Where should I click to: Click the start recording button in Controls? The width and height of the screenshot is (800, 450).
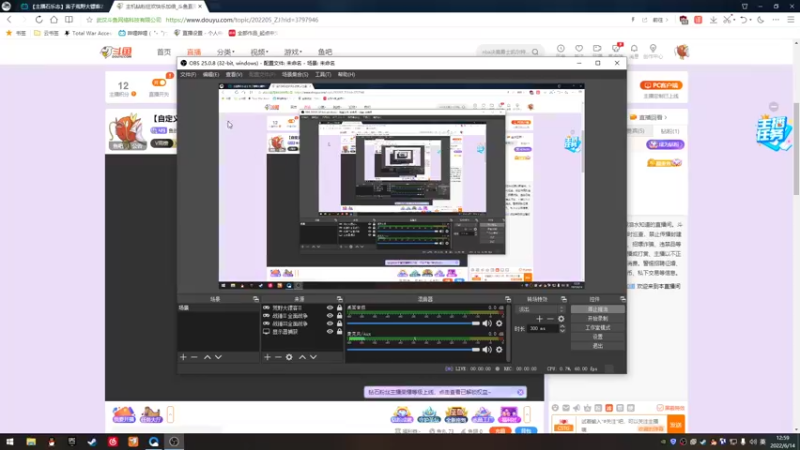[597, 318]
